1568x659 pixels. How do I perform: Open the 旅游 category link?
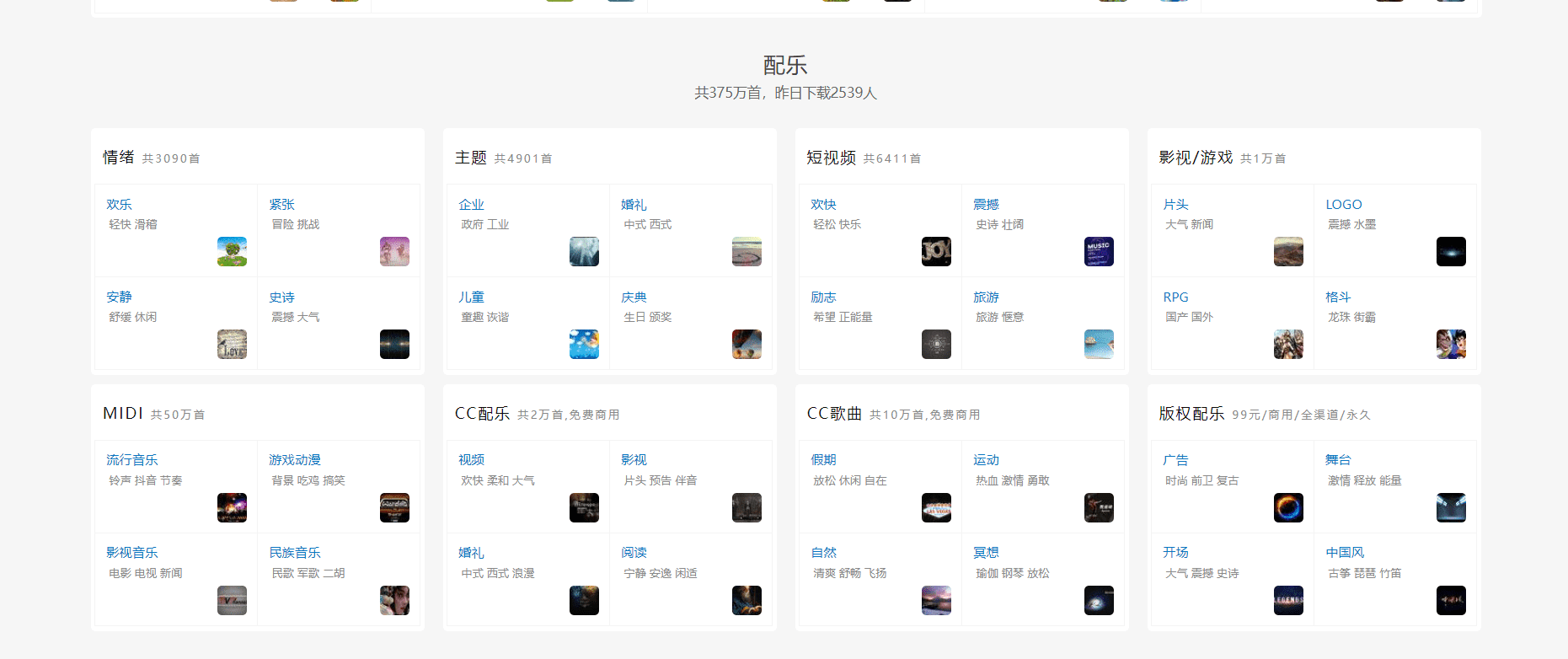click(986, 297)
